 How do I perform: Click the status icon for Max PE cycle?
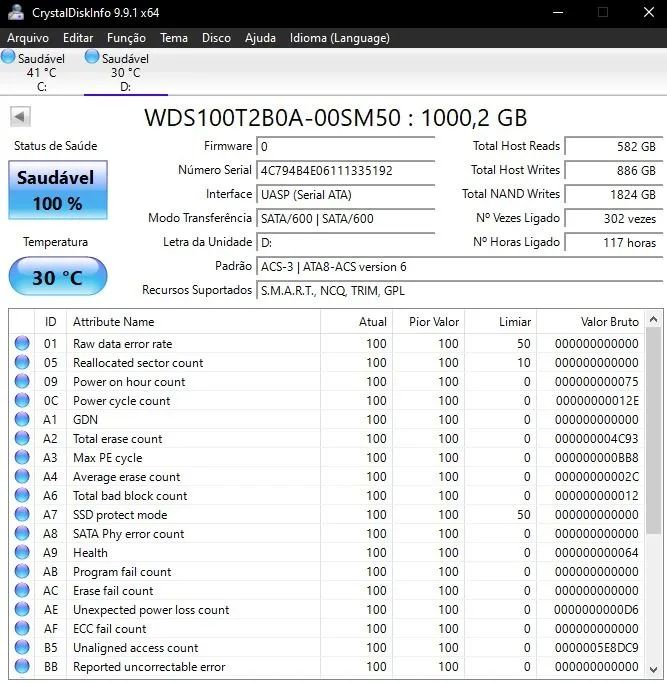click(22, 457)
